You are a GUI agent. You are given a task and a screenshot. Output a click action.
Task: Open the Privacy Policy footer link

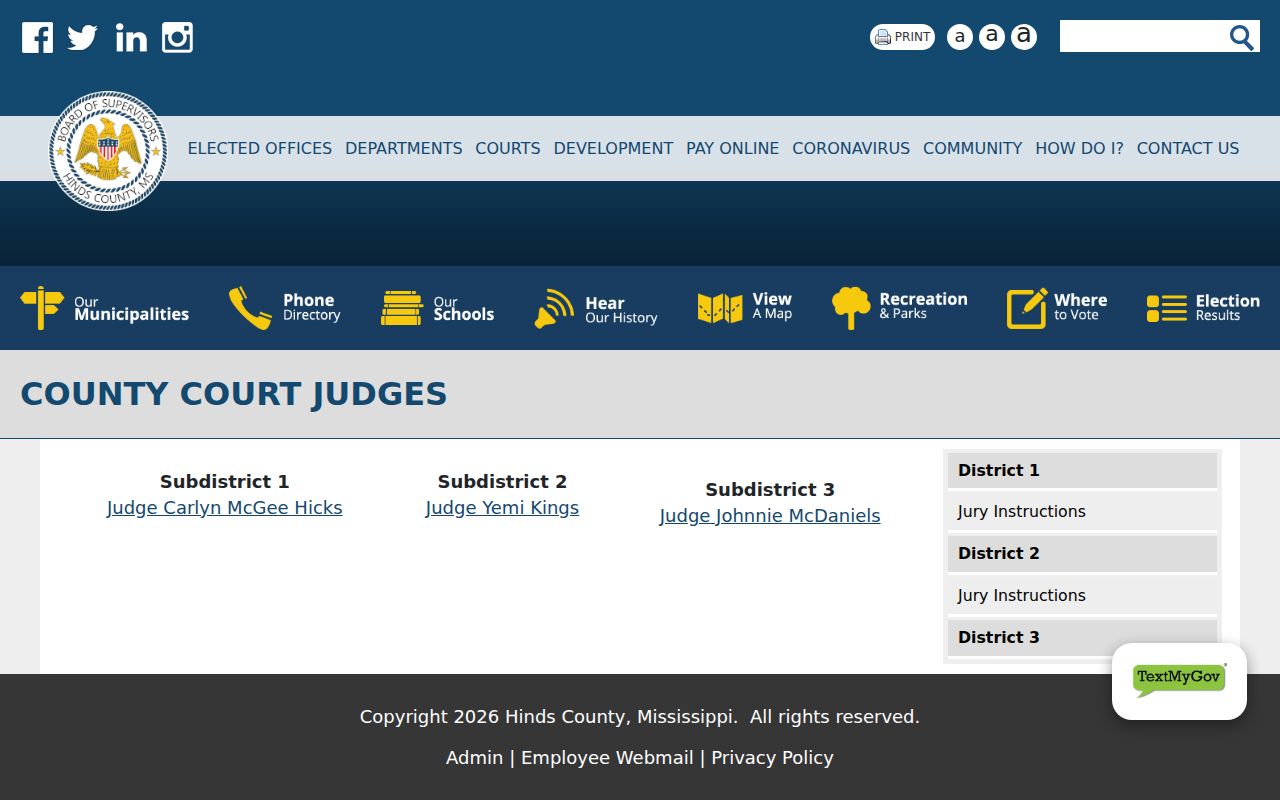tap(772, 758)
